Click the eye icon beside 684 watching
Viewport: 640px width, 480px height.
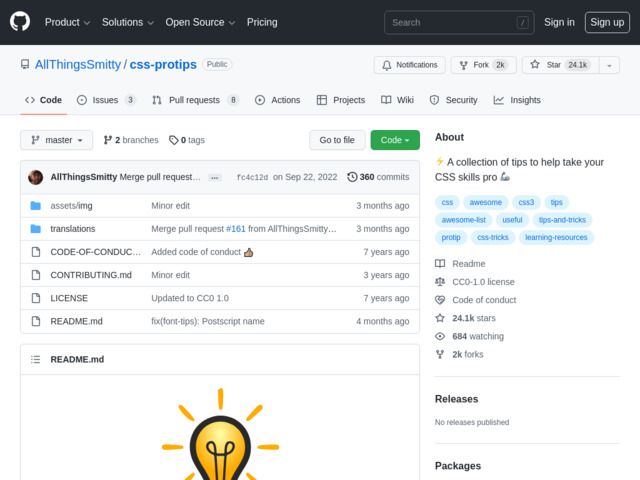[x=440, y=336]
